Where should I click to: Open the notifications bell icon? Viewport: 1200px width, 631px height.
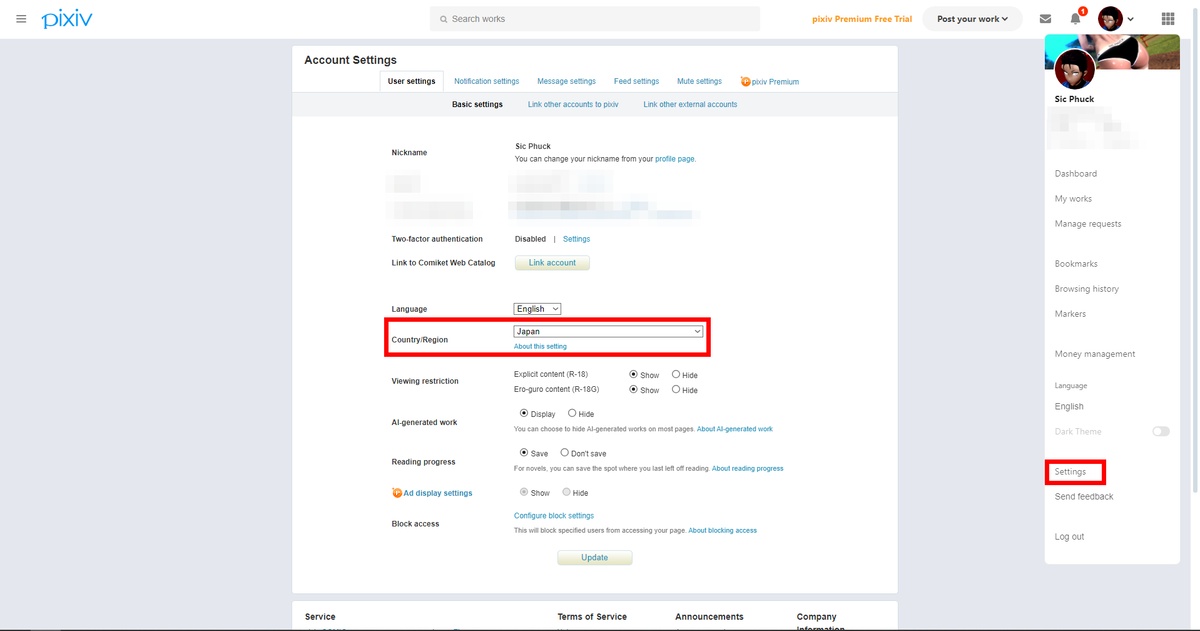[1076, 19]
